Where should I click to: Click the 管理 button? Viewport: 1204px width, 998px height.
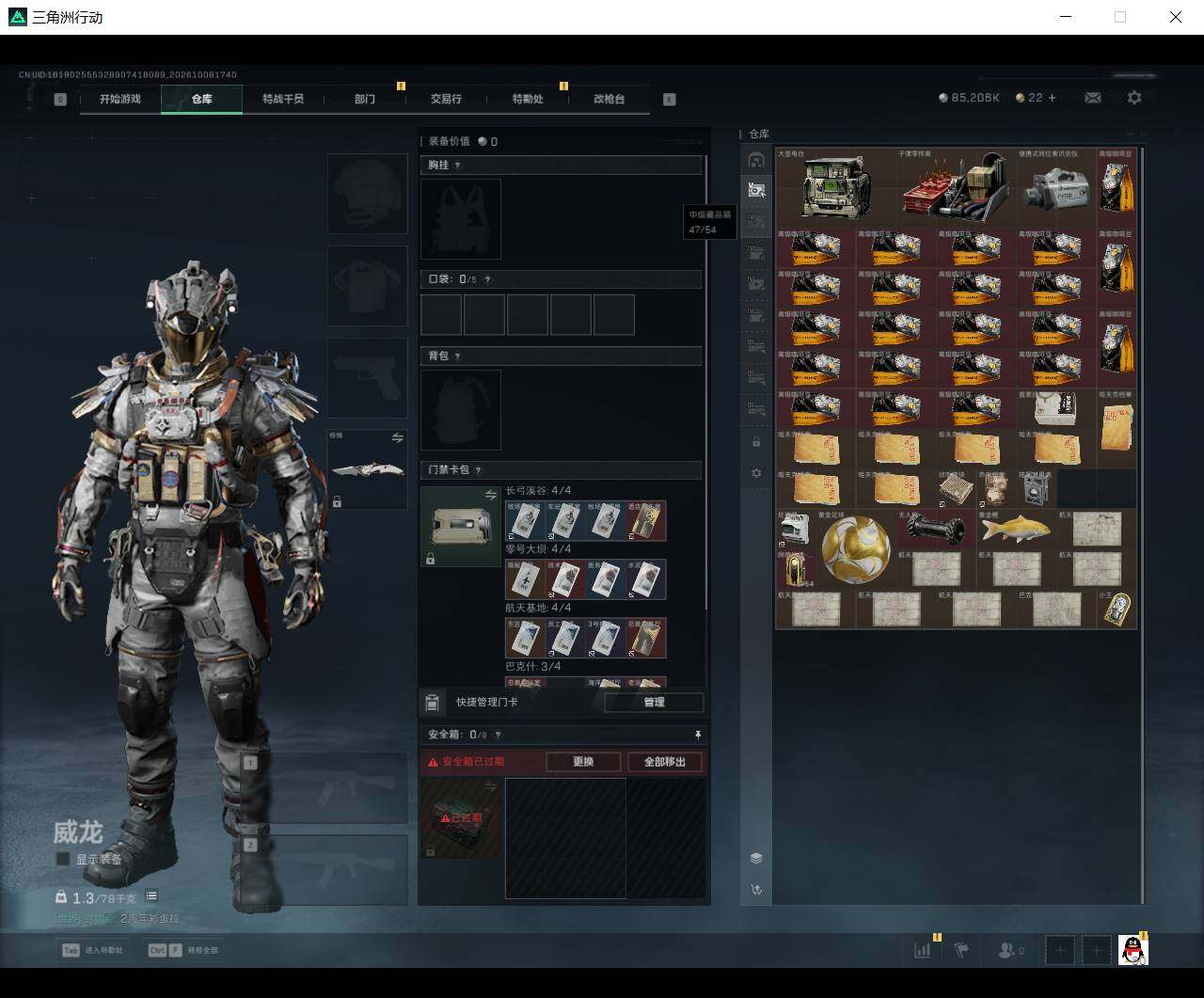point(654,702)
